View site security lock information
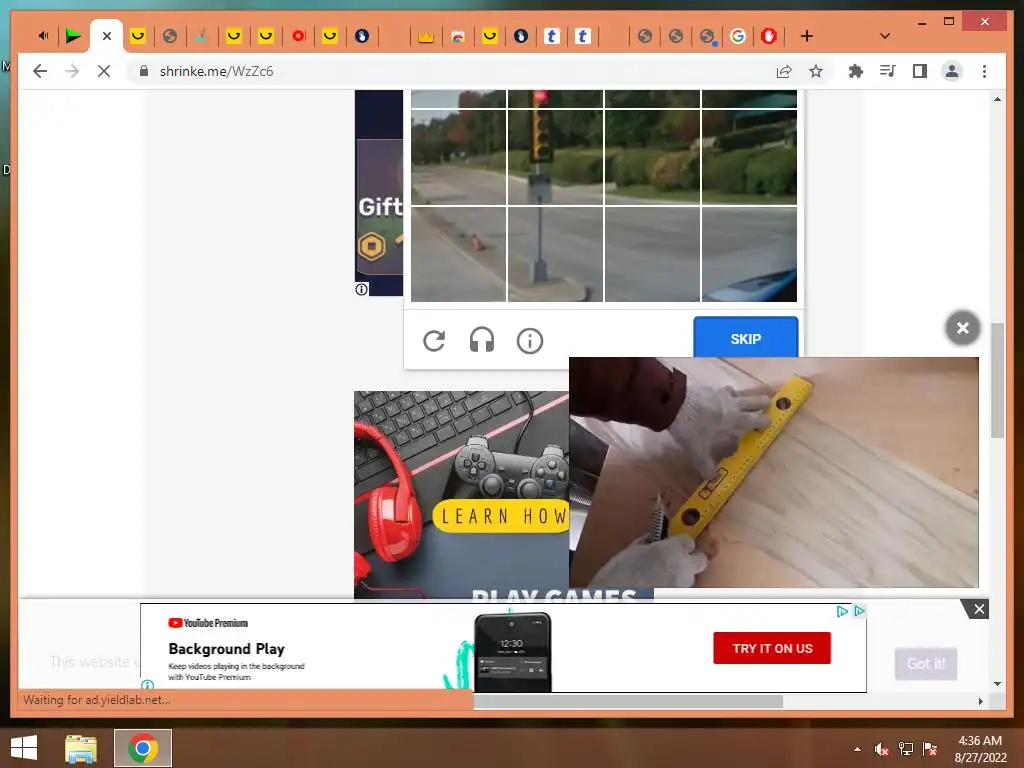 pos(144,71)
